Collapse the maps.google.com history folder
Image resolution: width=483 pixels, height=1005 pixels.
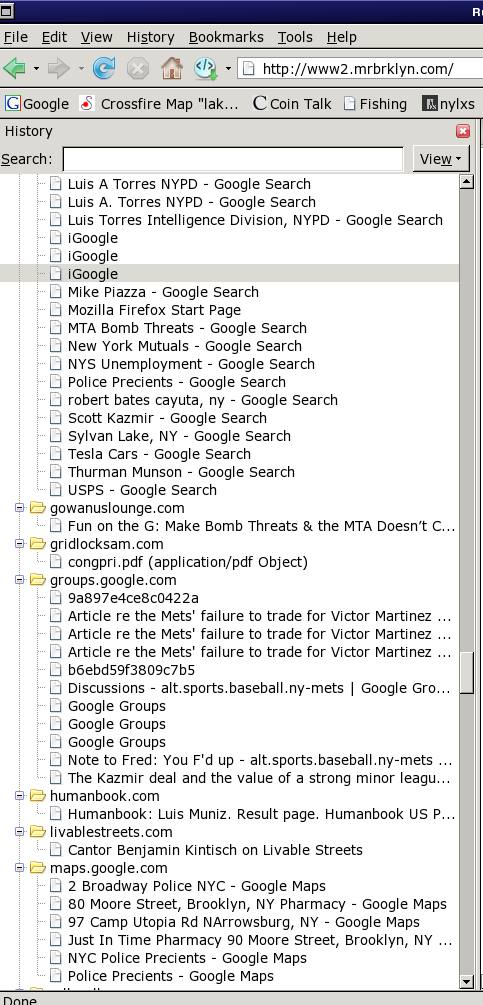click(x=19, y=868)
